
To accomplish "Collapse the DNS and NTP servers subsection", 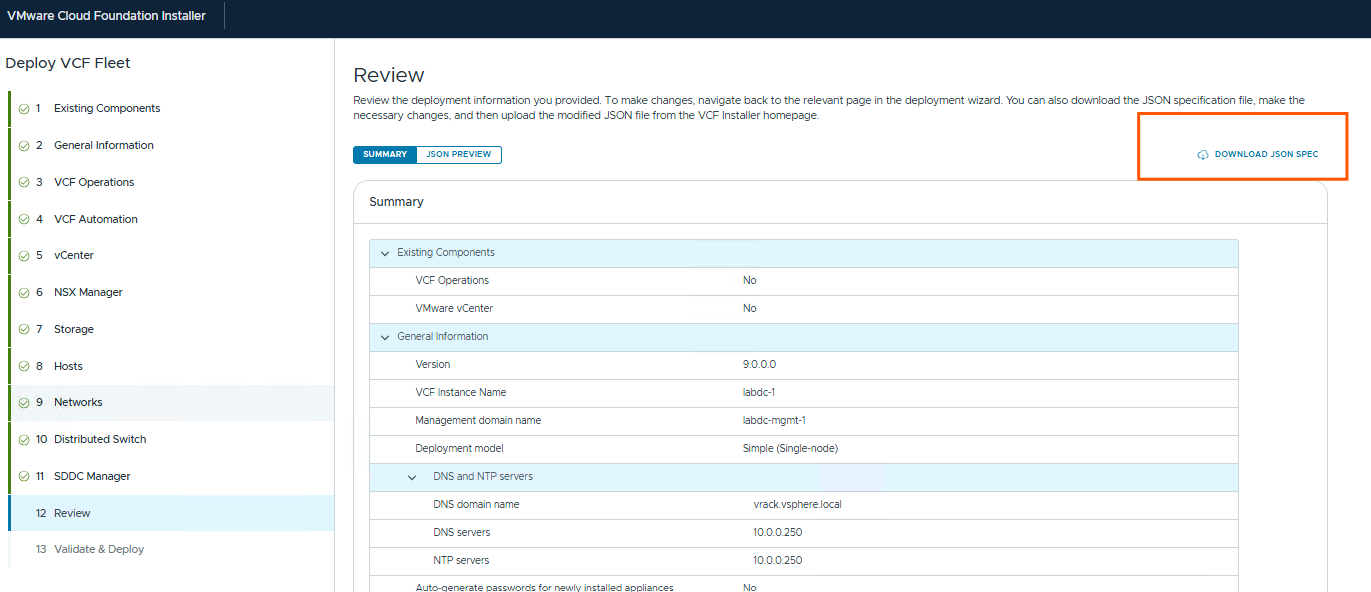I will click(x=412, y=477).
